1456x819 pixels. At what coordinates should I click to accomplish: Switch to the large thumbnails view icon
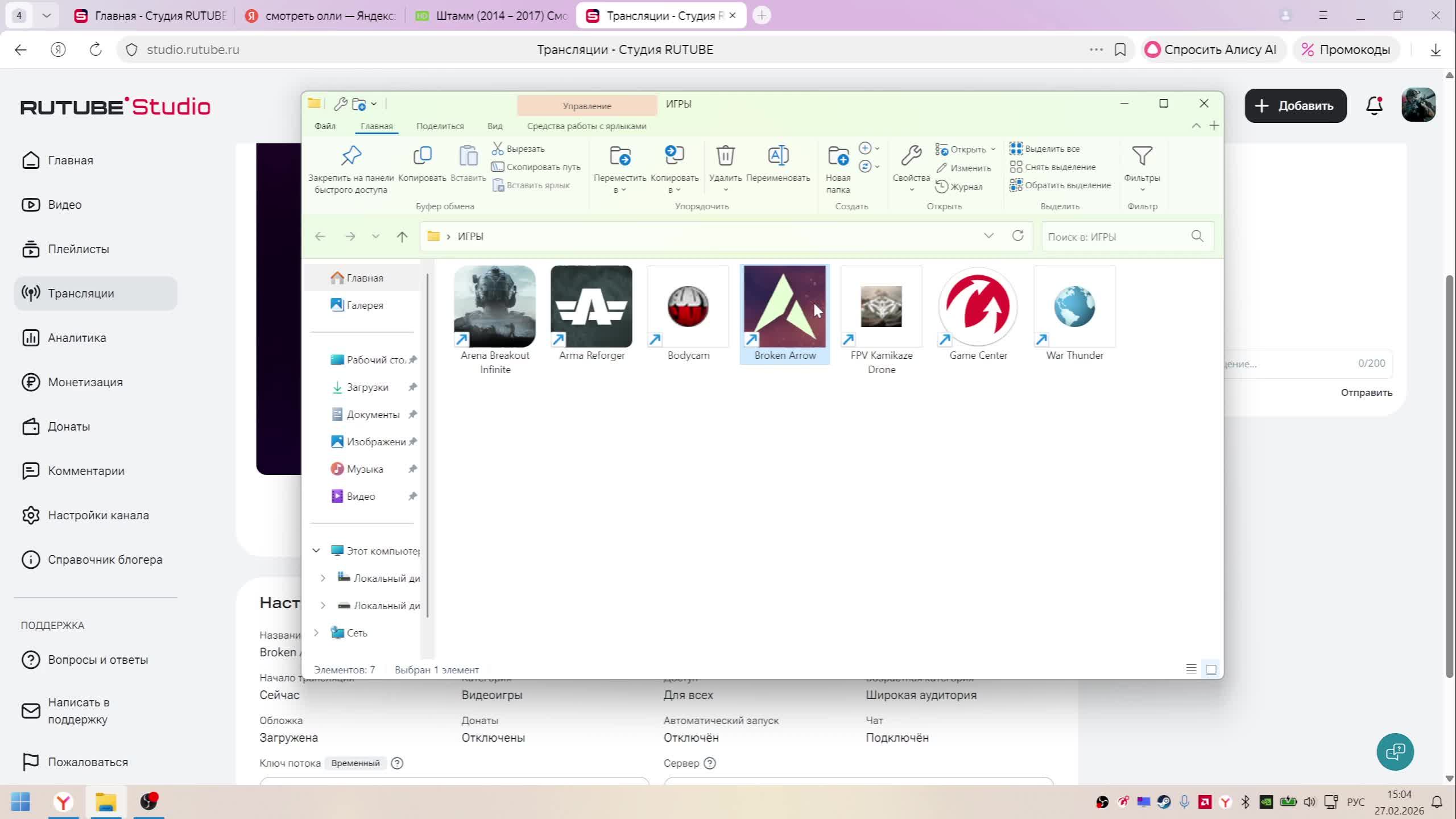coord(1211,669)
